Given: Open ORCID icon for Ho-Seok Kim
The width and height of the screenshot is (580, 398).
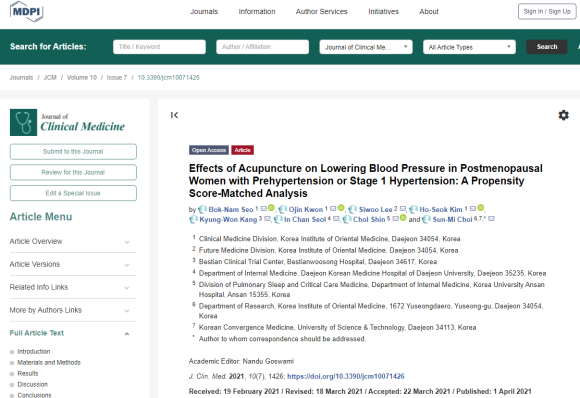Looking at the screenshot, I should click(480, 208).
